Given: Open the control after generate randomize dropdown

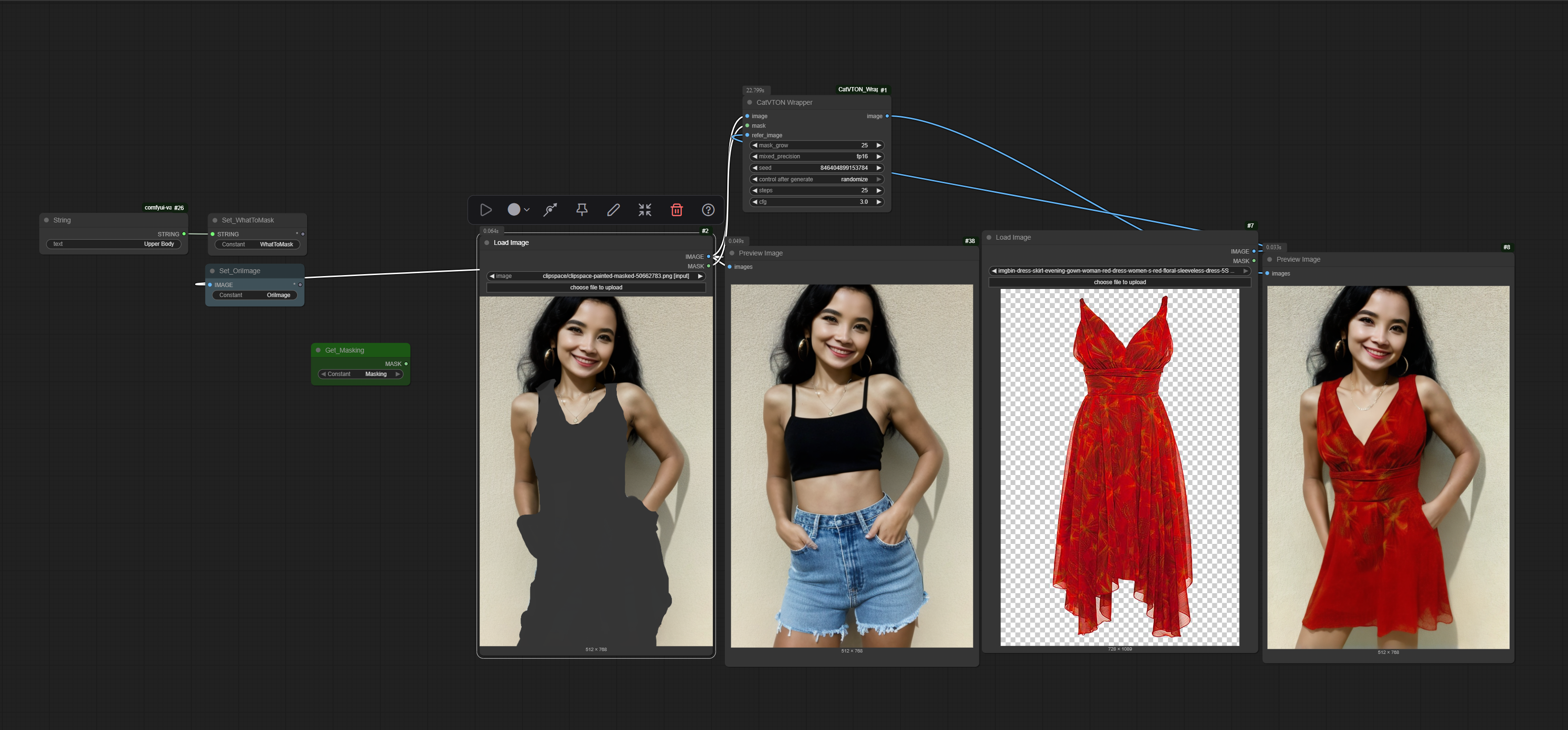Looking at the screenshot, I should [816, 179].
